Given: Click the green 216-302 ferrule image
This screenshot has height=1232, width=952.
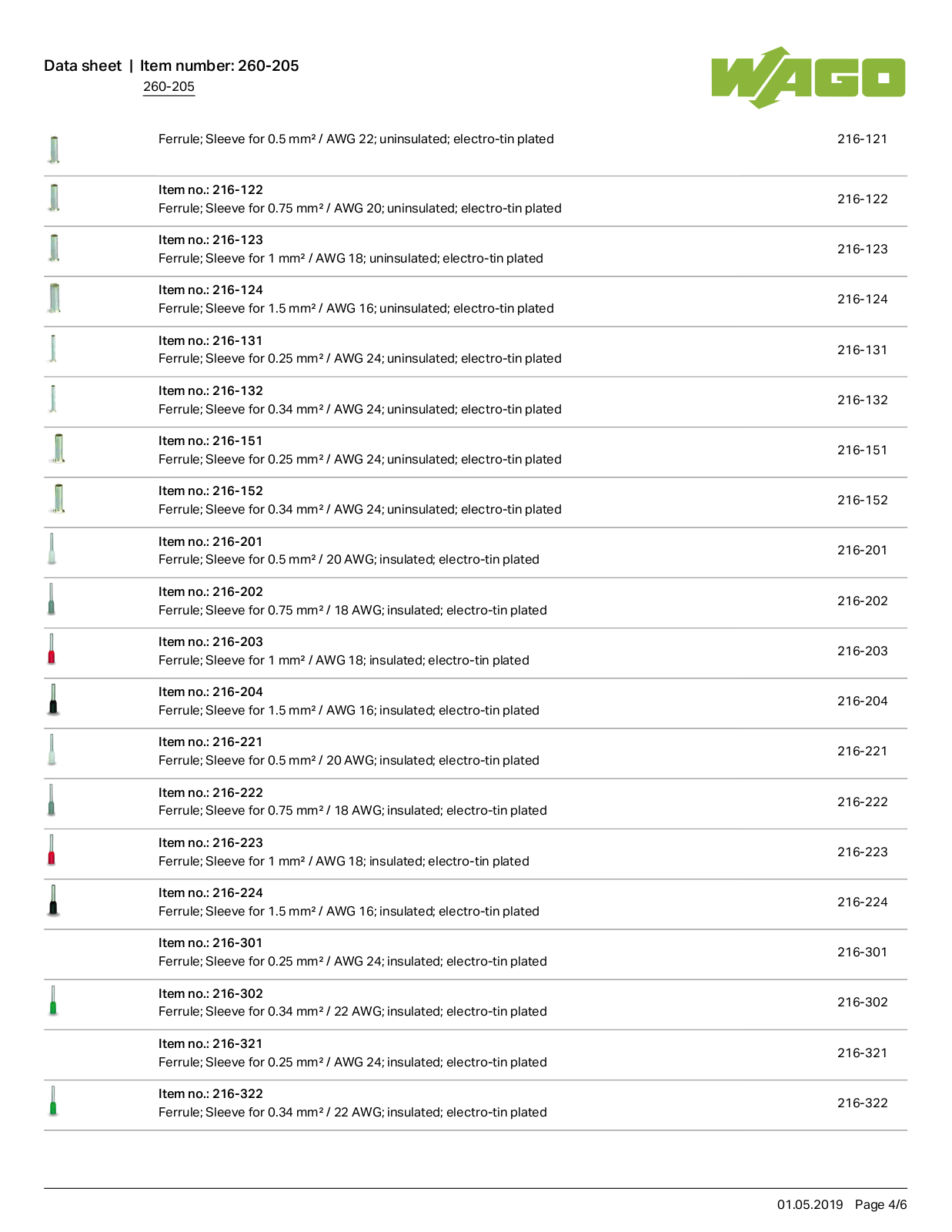Looking at the screenshot, I should pyautogui.click(x=53, y=1000).
